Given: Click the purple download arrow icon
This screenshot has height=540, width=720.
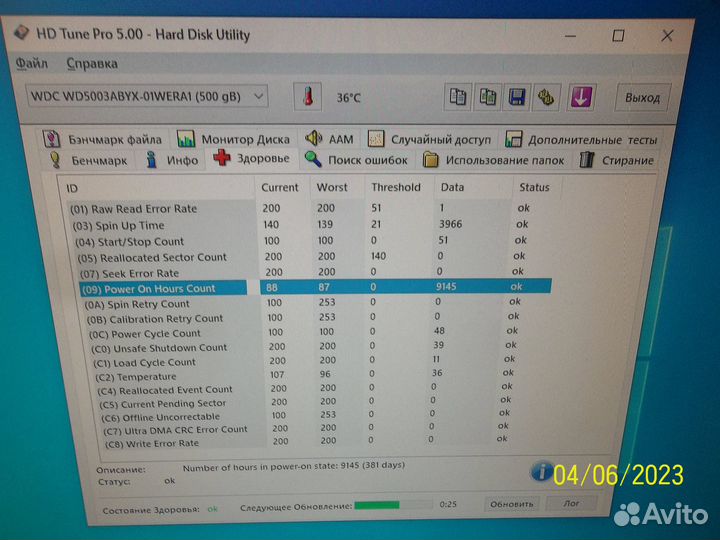Looking at the screenshot, I should (x=582, y=97).
